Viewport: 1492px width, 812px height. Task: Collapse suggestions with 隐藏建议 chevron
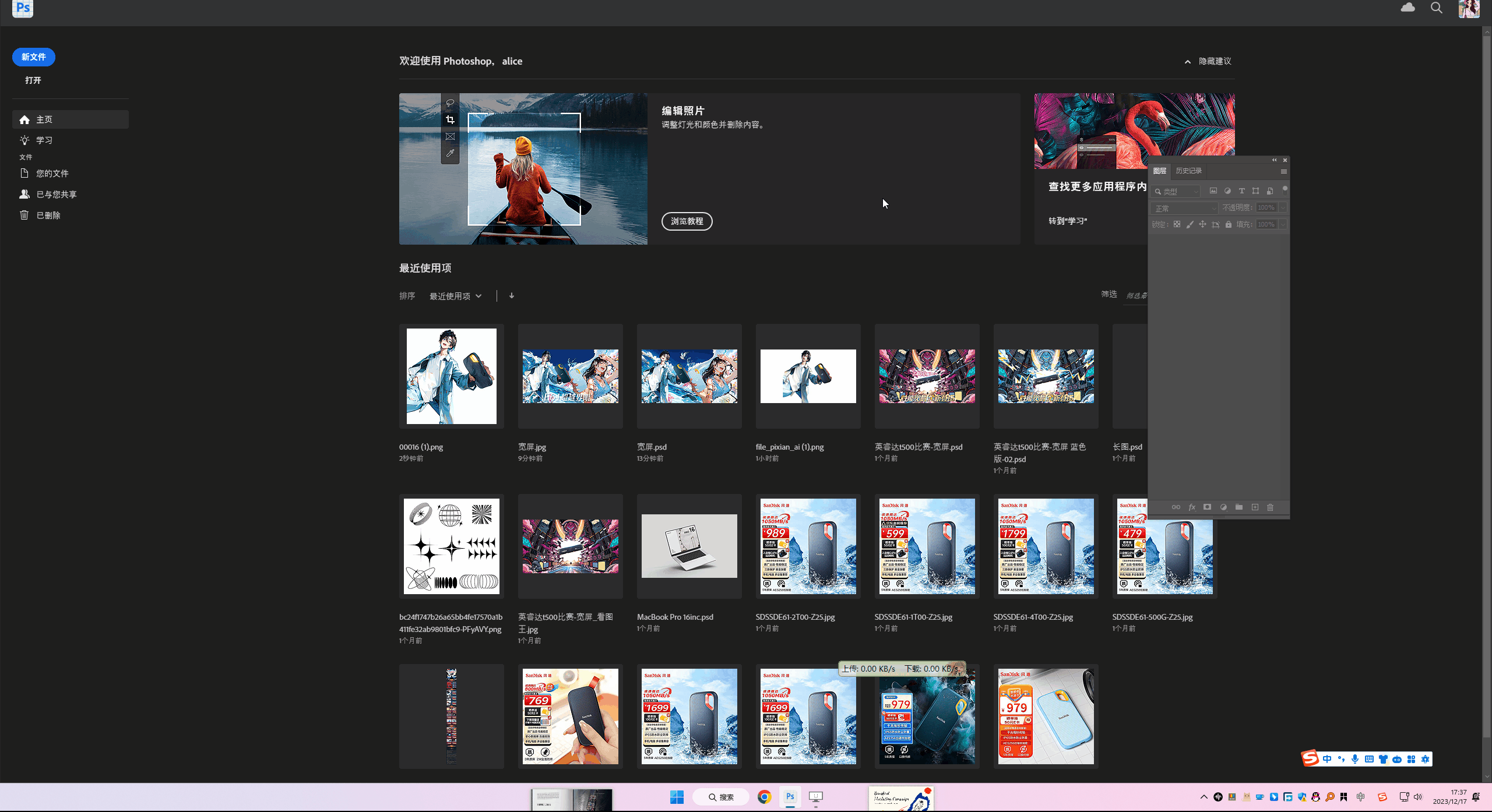1187,62
